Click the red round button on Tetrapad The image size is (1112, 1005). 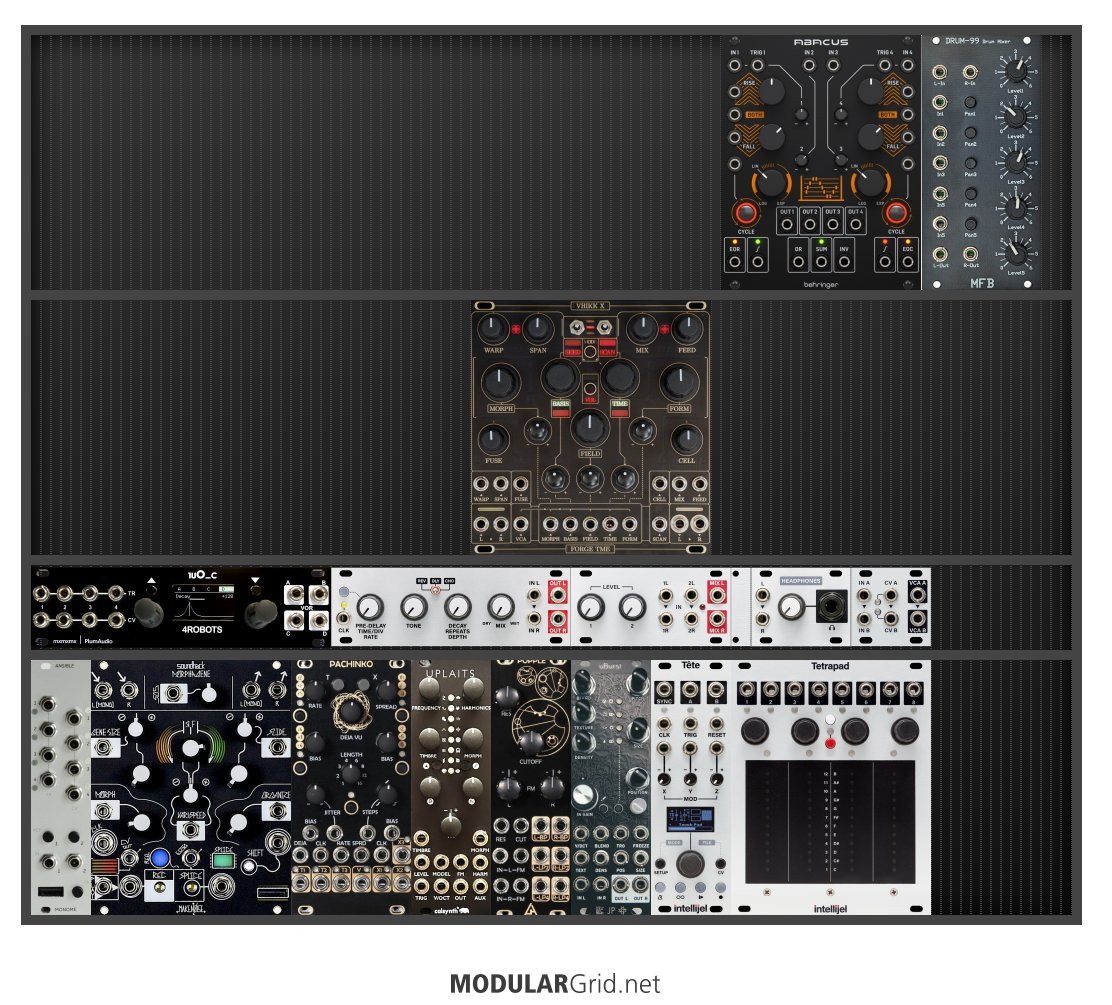[830, 743]
